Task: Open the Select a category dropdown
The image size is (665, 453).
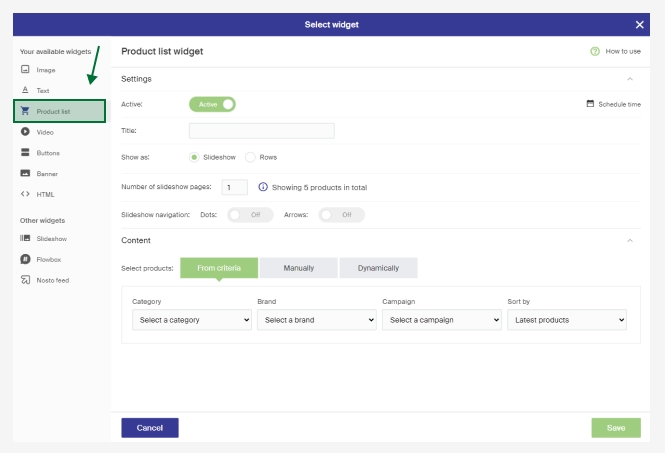Action: (x=192, y=320)
